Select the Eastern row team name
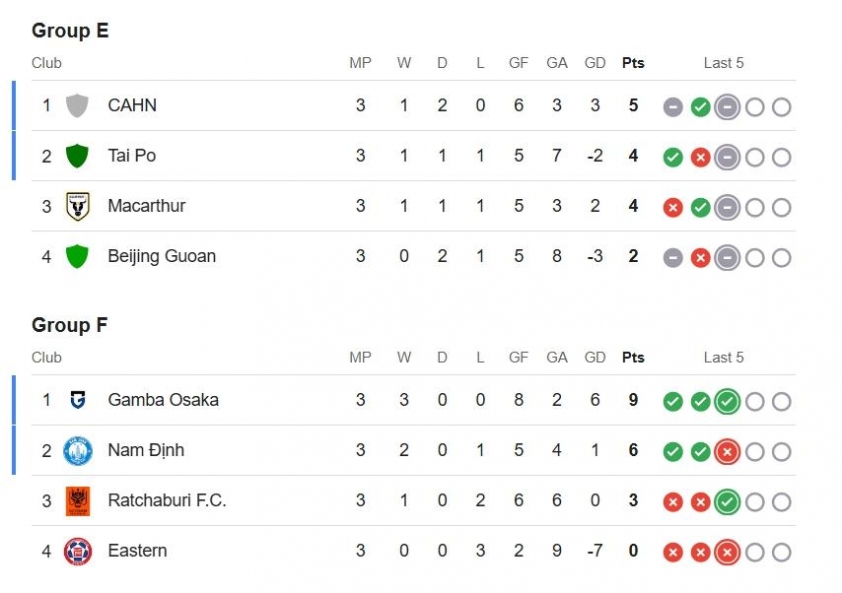This screenshot has width=842, height=593. (x=137, y=551)
